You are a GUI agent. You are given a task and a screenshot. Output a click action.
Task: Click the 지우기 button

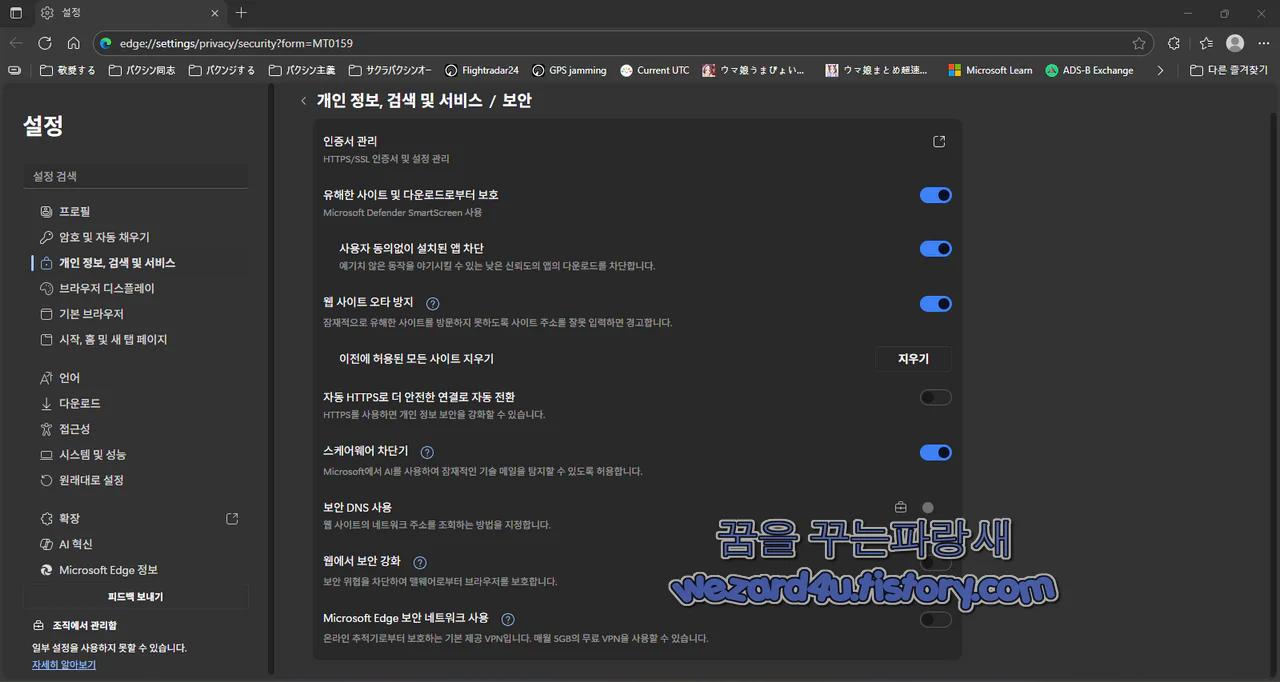pos(913,359)
